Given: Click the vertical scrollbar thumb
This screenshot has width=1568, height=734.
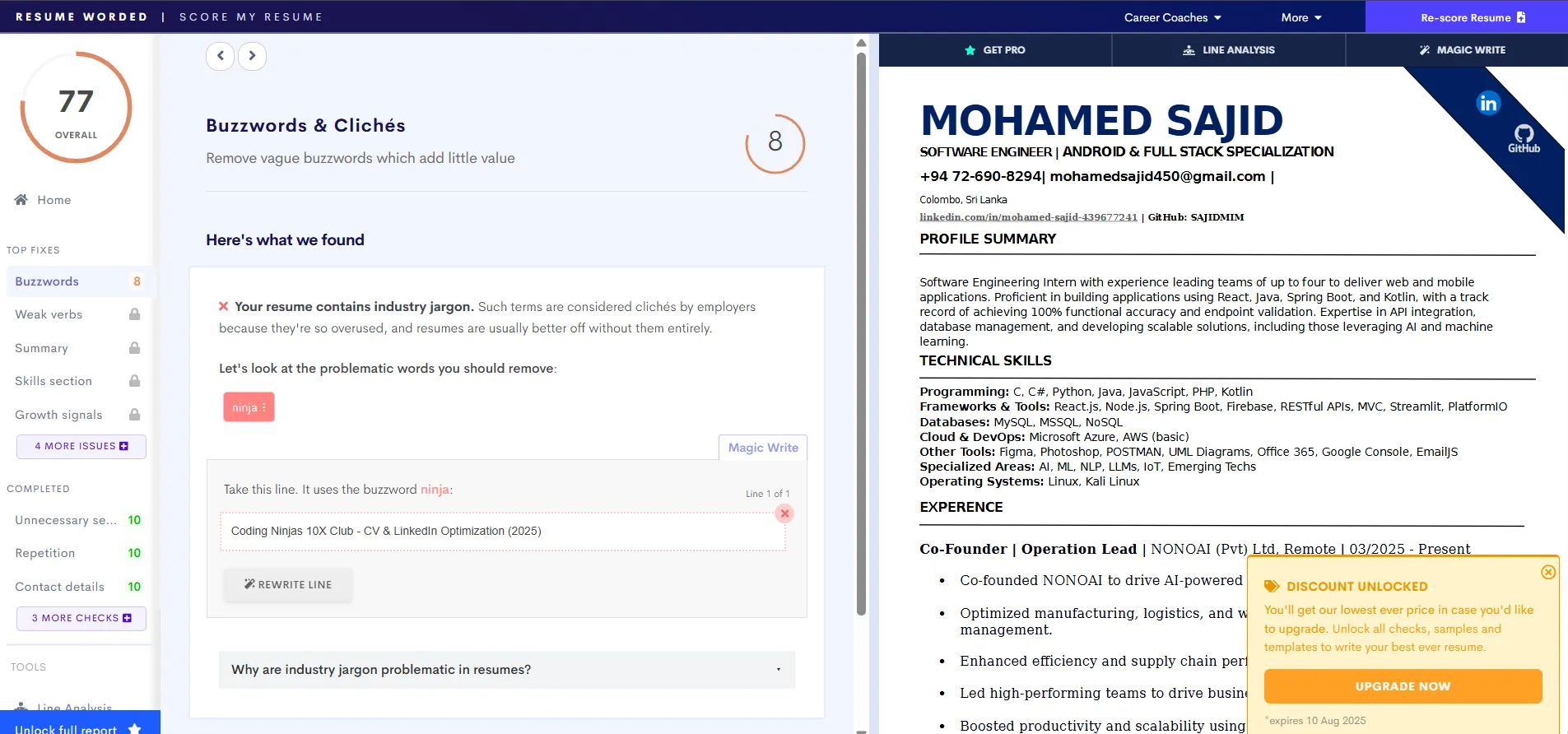Looking at the screenshot, I should pos(861,333).
